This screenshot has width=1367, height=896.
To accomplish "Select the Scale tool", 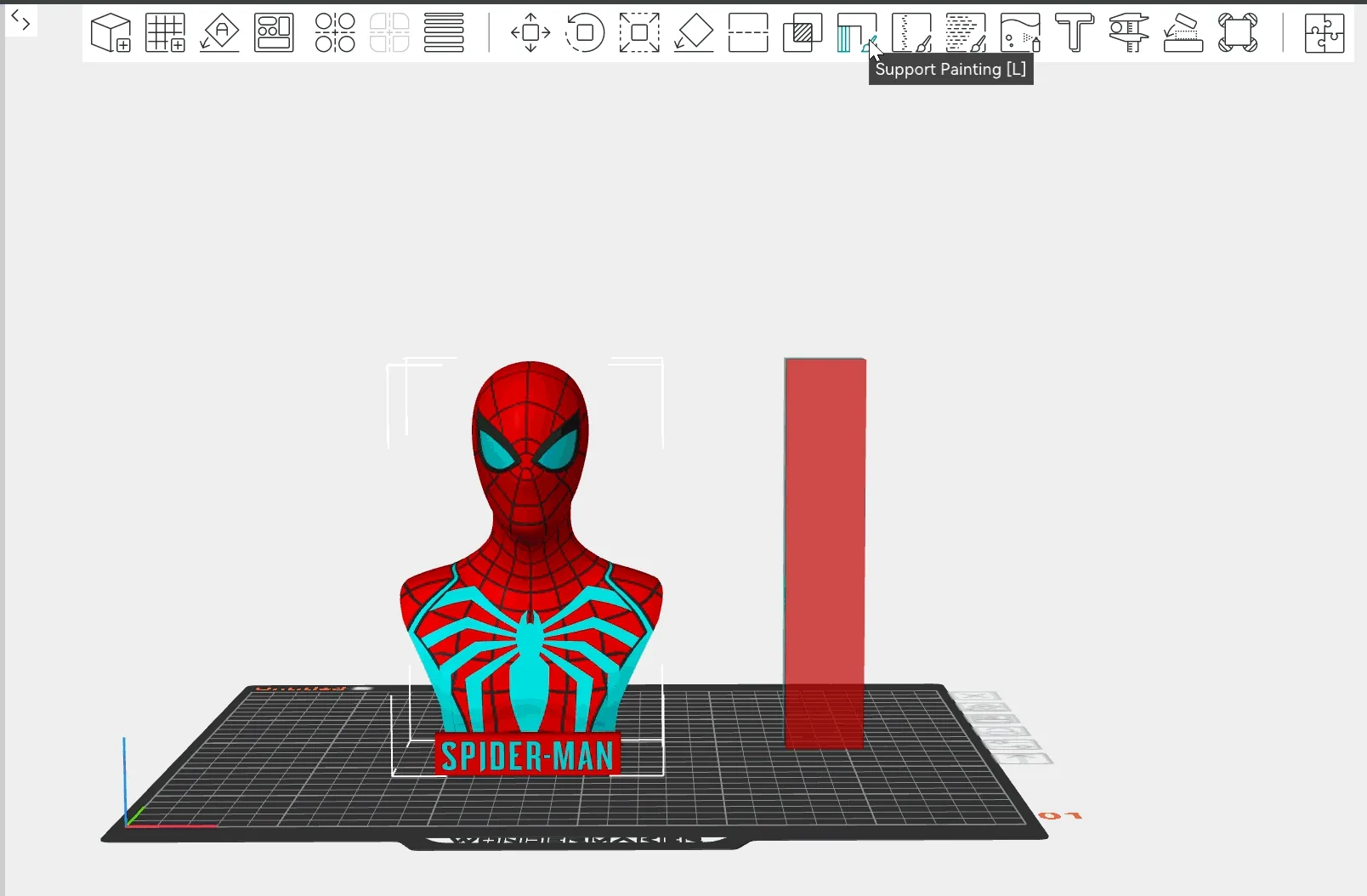I will point(639,33).
